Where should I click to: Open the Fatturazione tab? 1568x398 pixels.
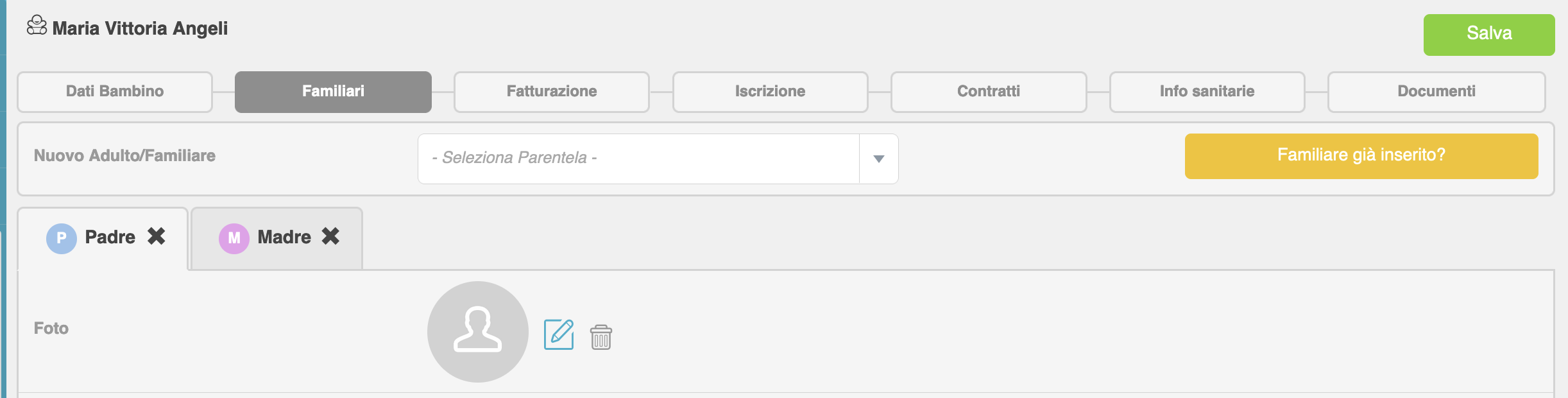pos(552,92)
